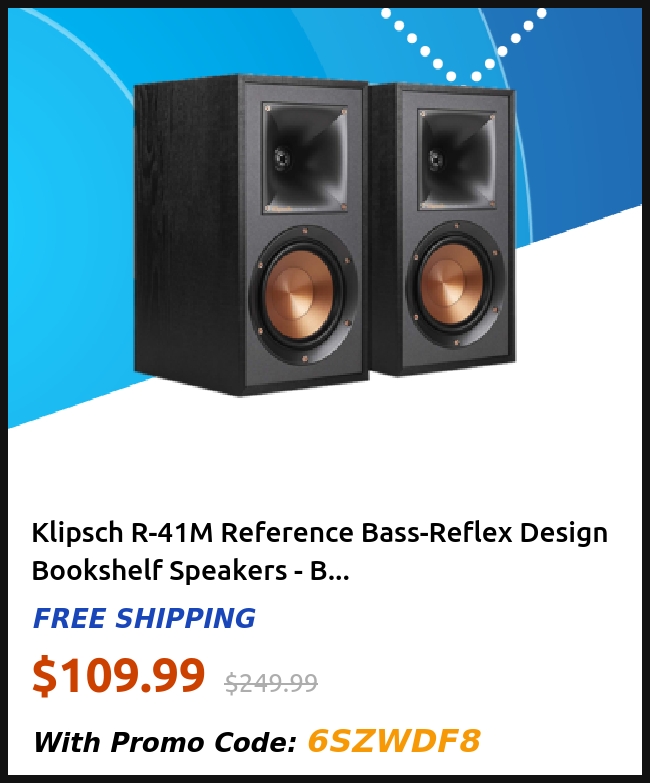650x783 pixels.
Task: Click the Klipsch badge on right speaker
Action: [434, 204]
